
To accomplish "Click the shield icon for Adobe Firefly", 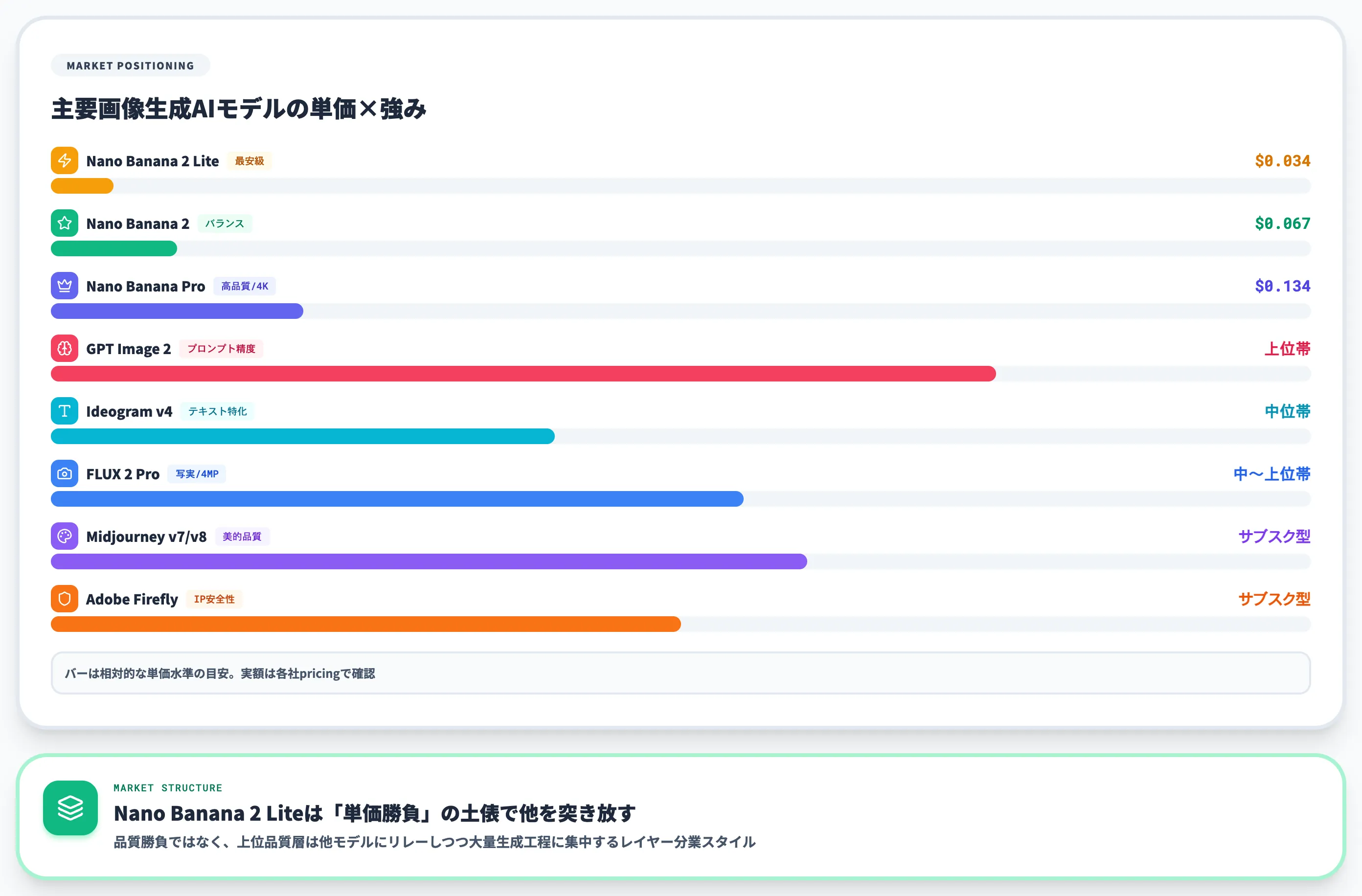I will click(x=65, y=599).
